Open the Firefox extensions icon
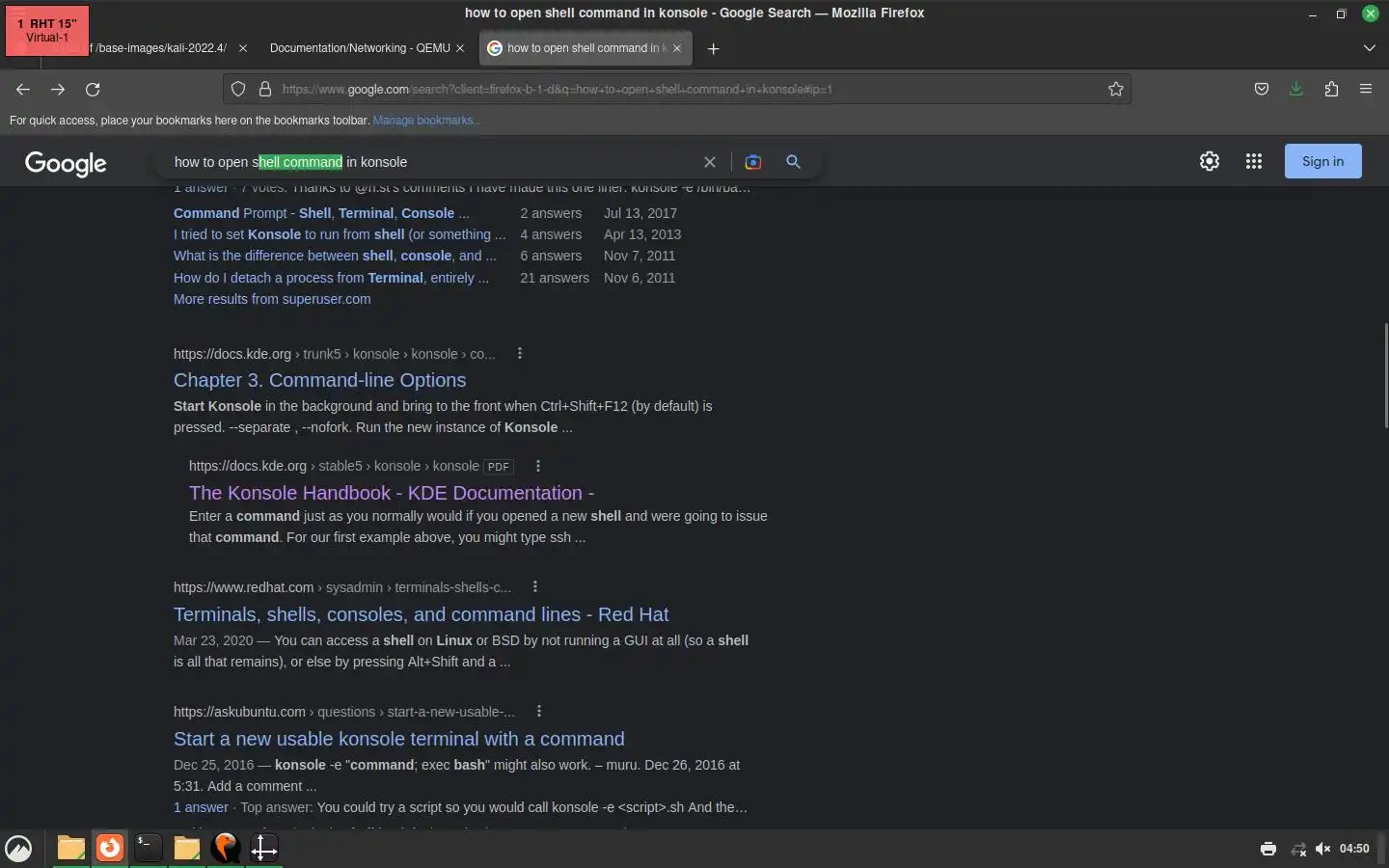This screenshot has height=868, width=1389. pos(1331,89)
